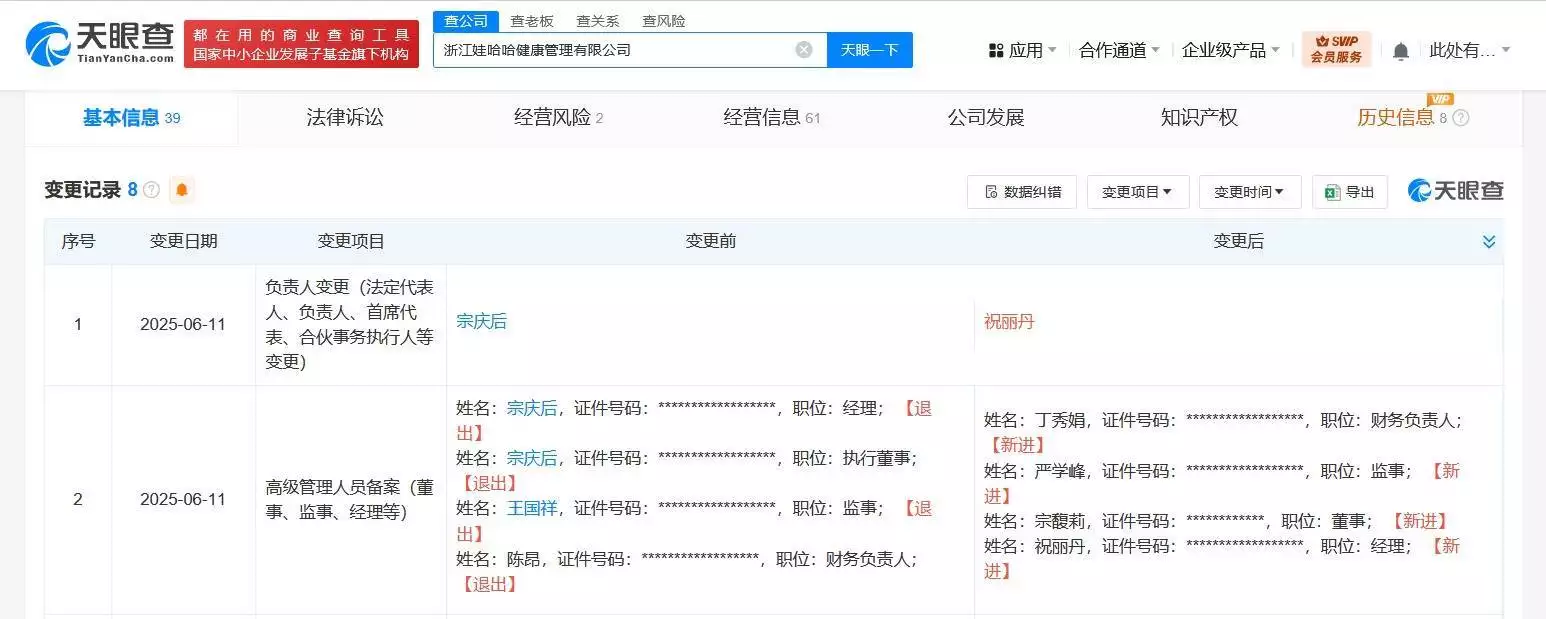The width and height of the screenshot is (1546, 619).
Task: Click the 变更前 column header
Action: pyautogui.click(x=711, y=242)
